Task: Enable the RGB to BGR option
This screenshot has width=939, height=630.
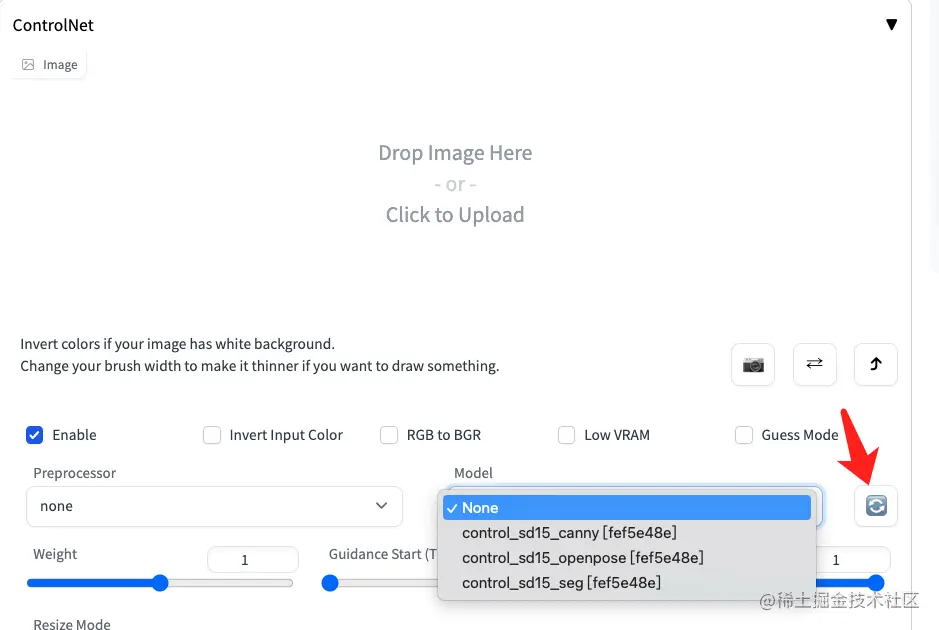Action: coord(389,435)
